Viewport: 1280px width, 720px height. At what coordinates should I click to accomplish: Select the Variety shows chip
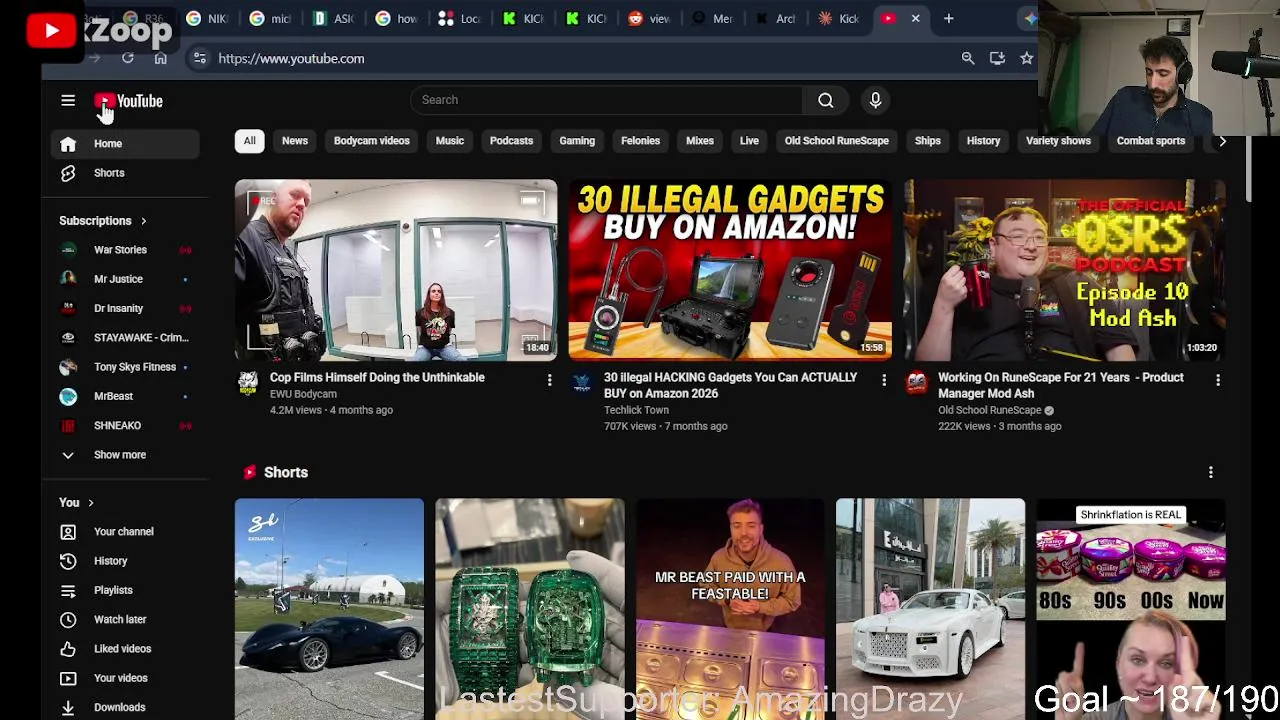tap(1058, 141)
